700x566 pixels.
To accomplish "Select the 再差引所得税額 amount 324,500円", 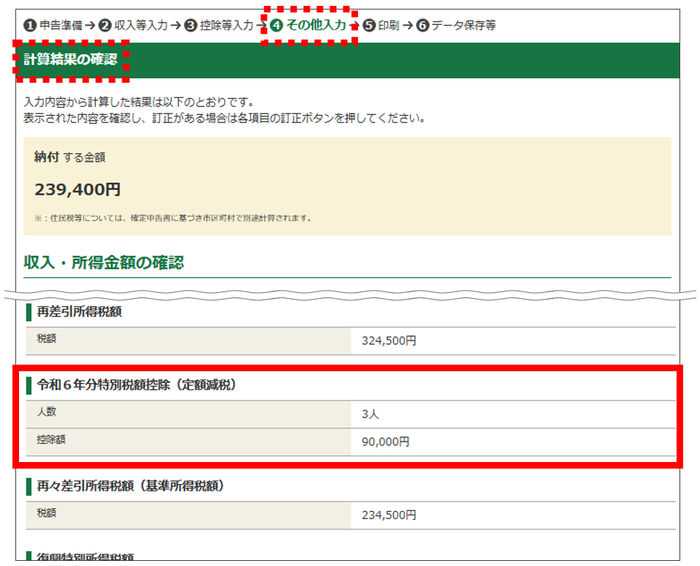I will click(389, 341).
